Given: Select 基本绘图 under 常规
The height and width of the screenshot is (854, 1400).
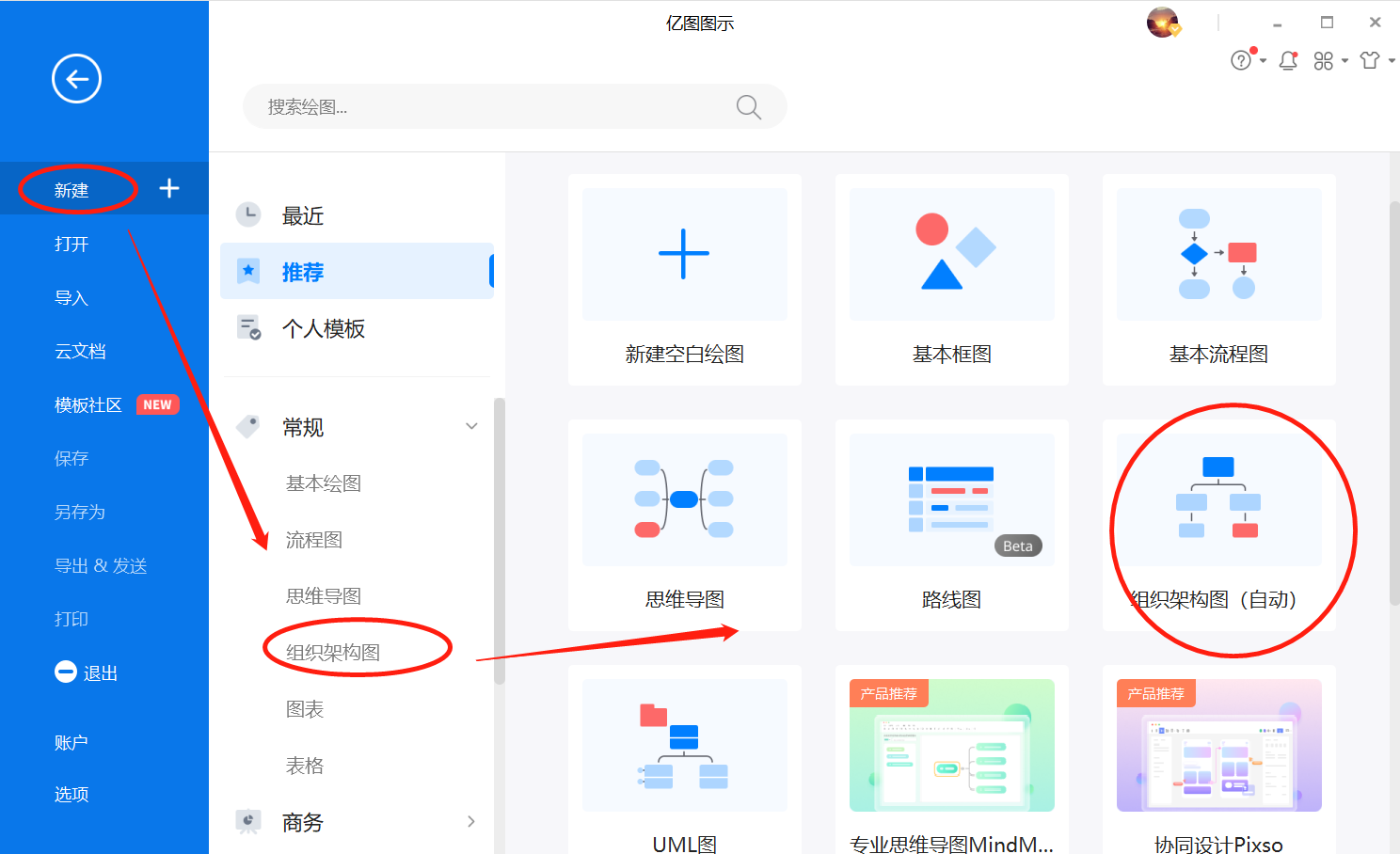Looking at the screenshot, I should pyautogui.click(x=324, y=483).
